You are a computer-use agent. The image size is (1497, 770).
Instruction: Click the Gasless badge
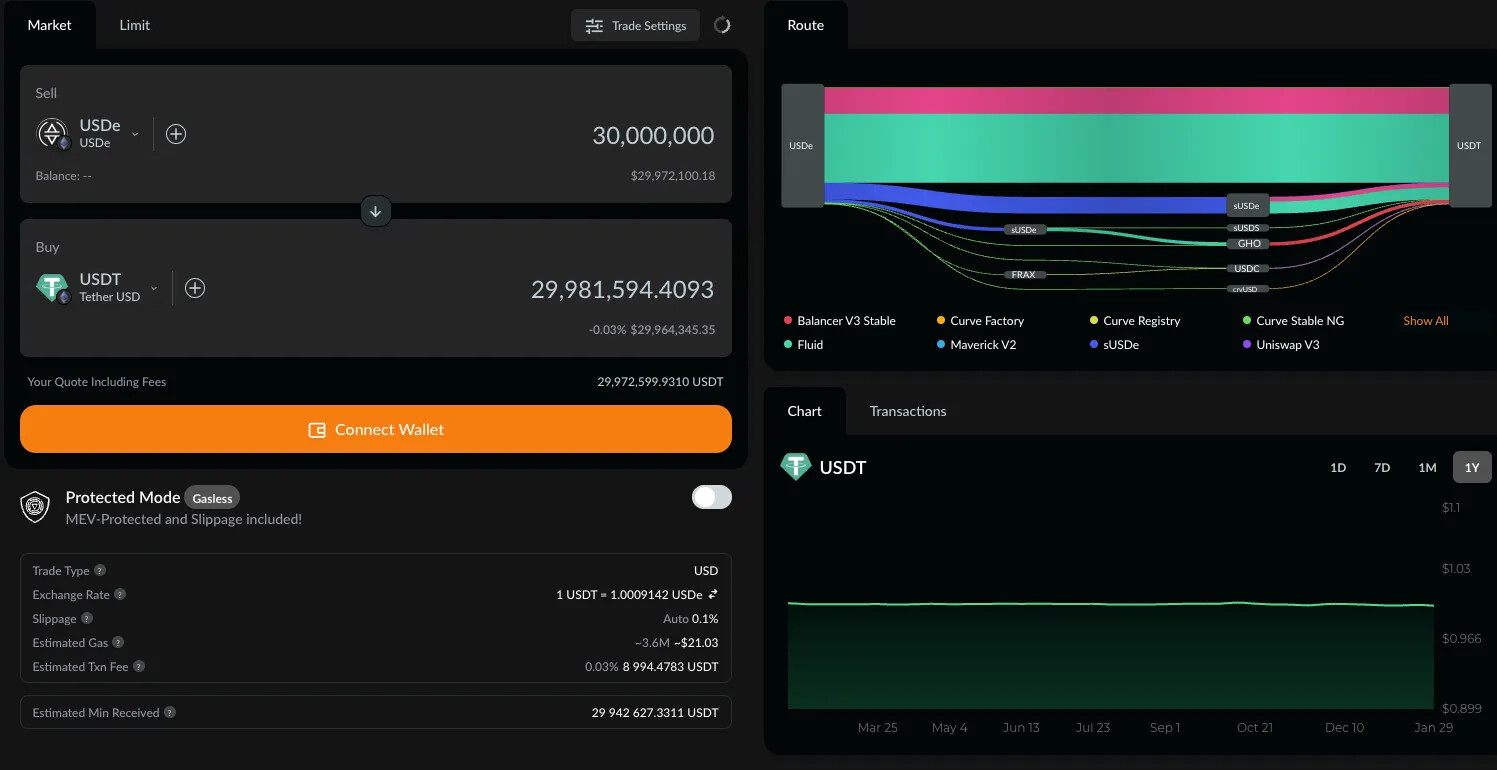coord(212,498)
